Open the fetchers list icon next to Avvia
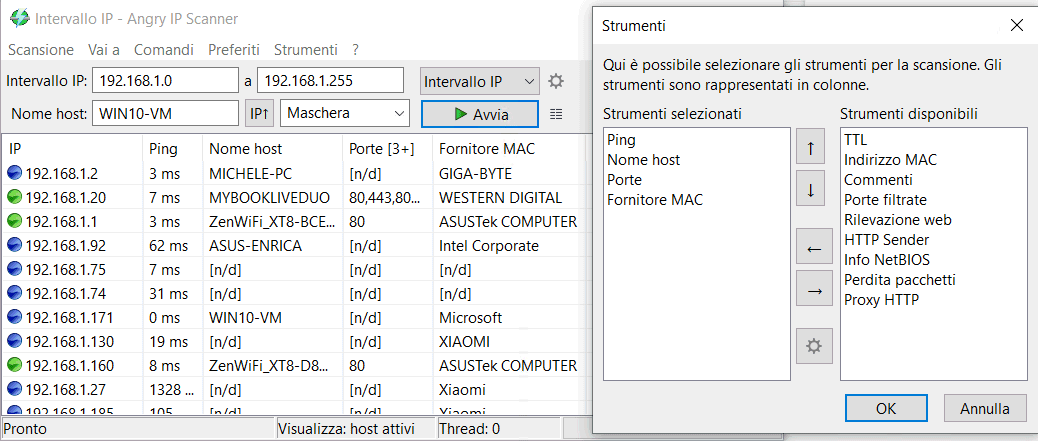The height and width of the screenshot is (441, 1038). click(x=556, y=114)
